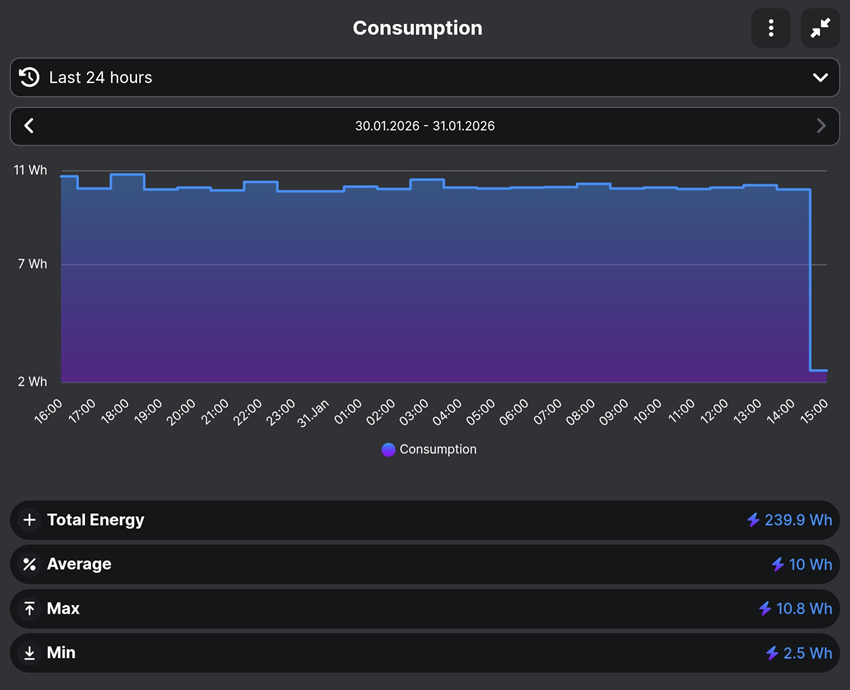
Task: Open the time range chevron arrow
Action: pos(820,78)
